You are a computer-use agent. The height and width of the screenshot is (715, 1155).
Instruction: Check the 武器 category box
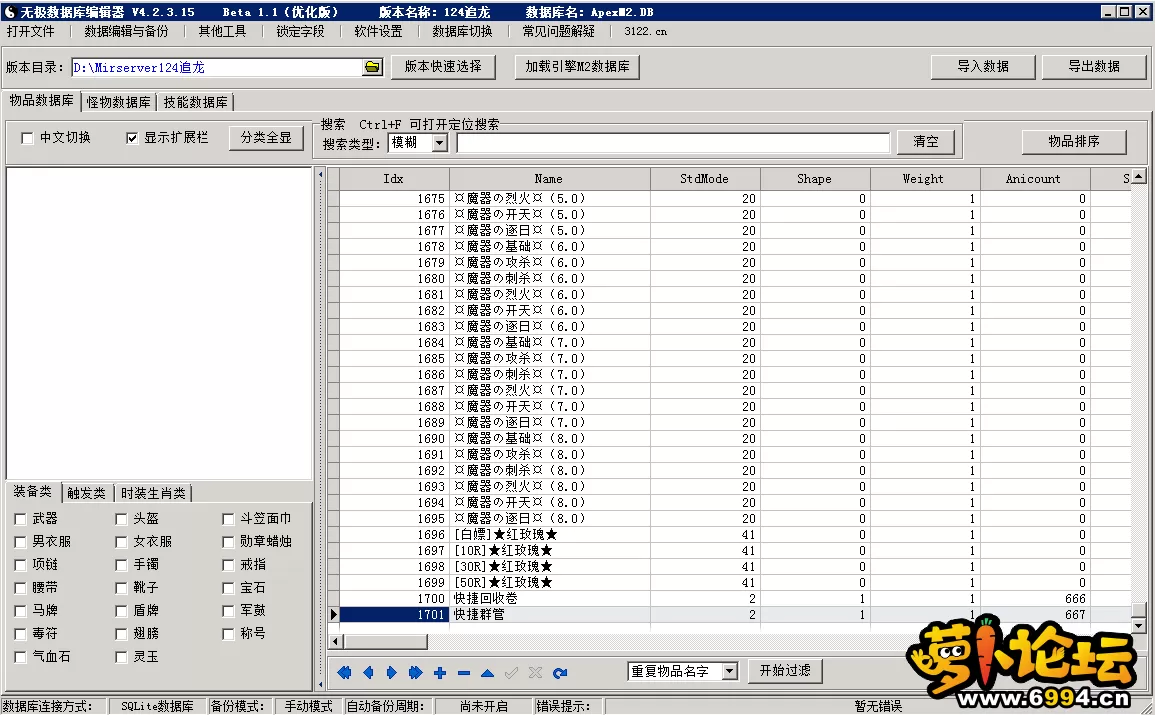pos(20,519)
